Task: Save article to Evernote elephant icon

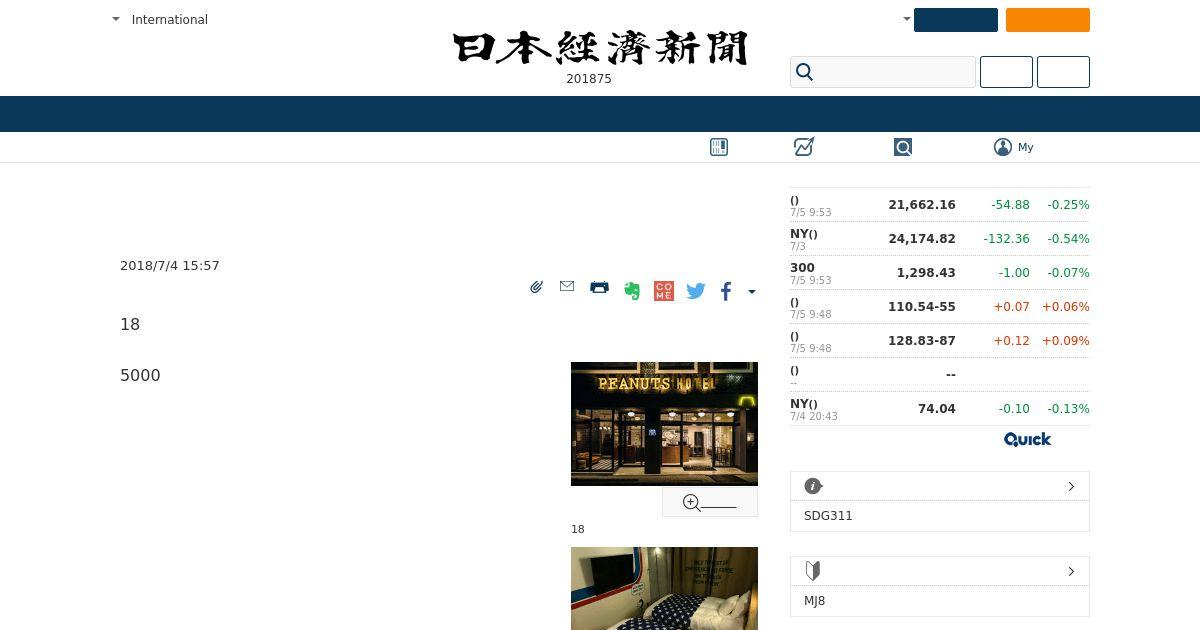Action: (x=632, y=291)
